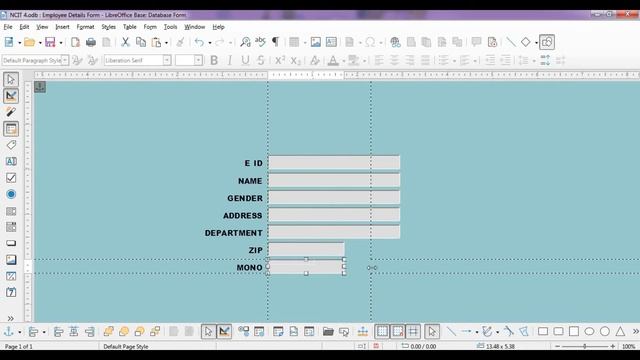
Task: Click the Save document icon
Action: click(50, 42)
